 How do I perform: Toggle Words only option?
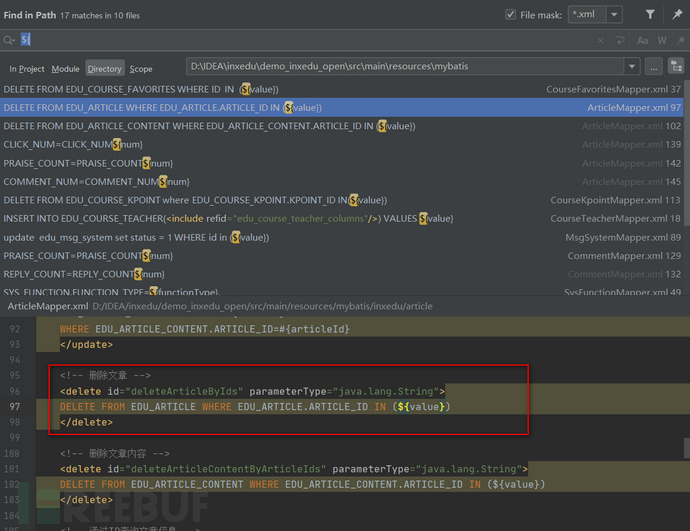pos(661,40)
